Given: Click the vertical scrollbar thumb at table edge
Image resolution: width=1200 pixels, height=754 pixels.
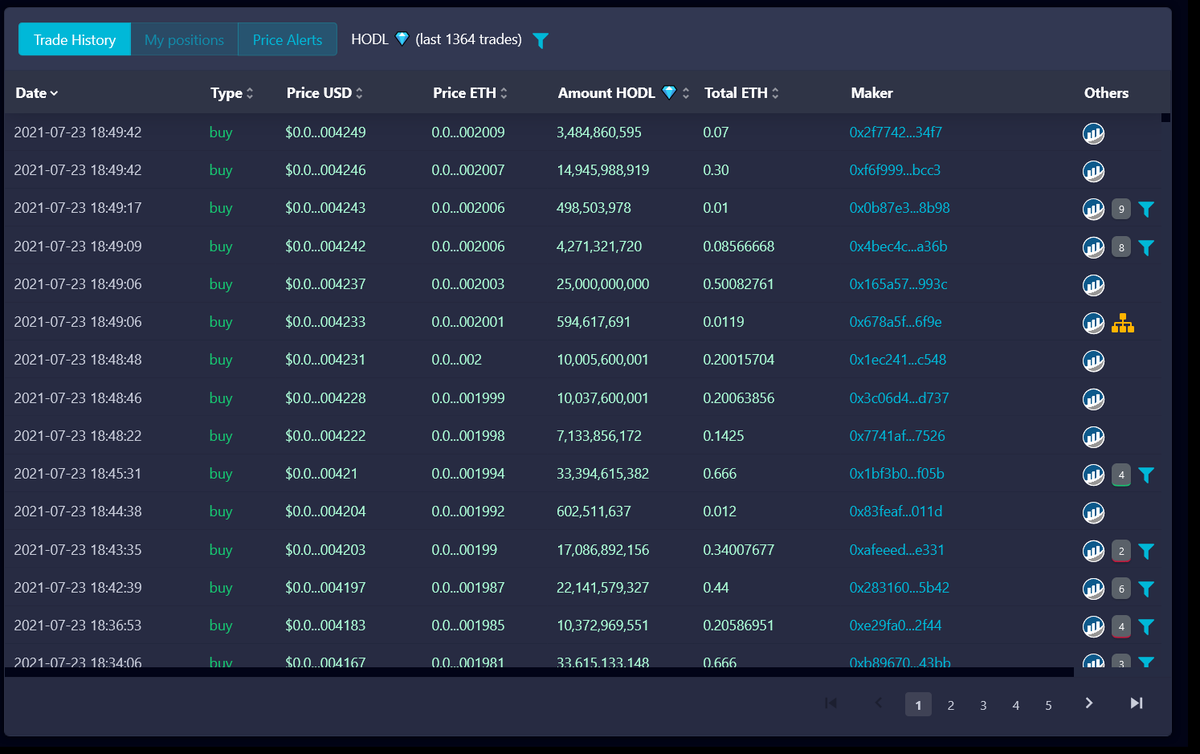Looking at the screenshot, I should [1166, 118].
